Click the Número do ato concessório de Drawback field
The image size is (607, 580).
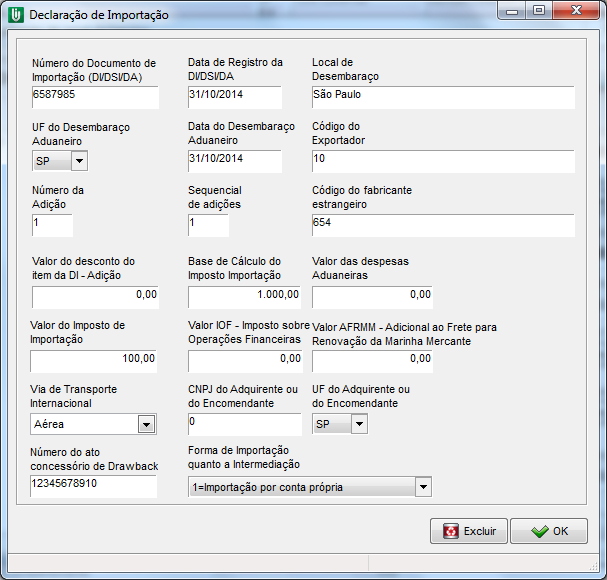95,486
